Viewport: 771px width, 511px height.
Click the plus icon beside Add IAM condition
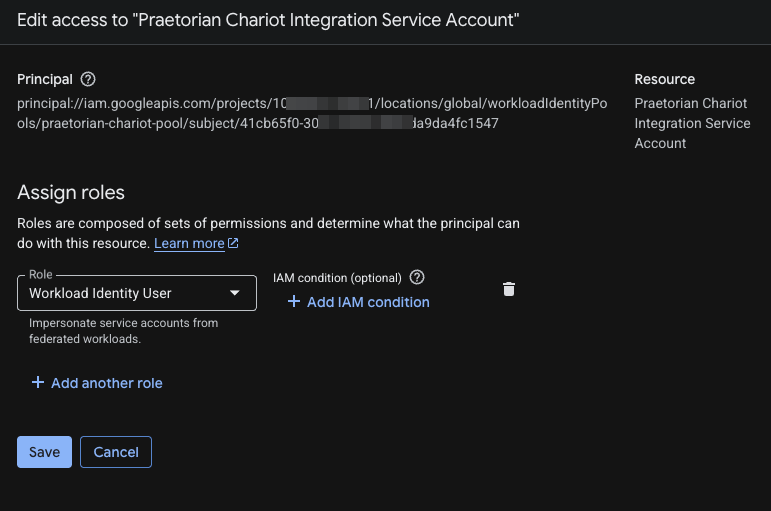pos(294,301)
